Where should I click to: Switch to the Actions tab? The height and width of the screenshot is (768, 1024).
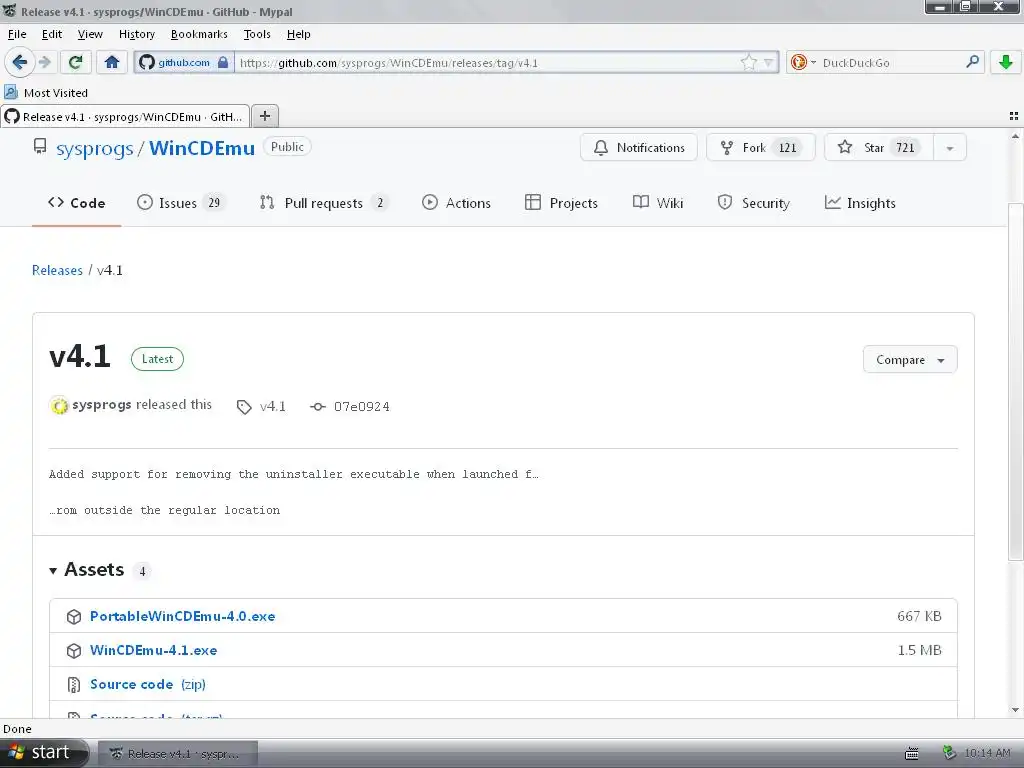point(456,203)
